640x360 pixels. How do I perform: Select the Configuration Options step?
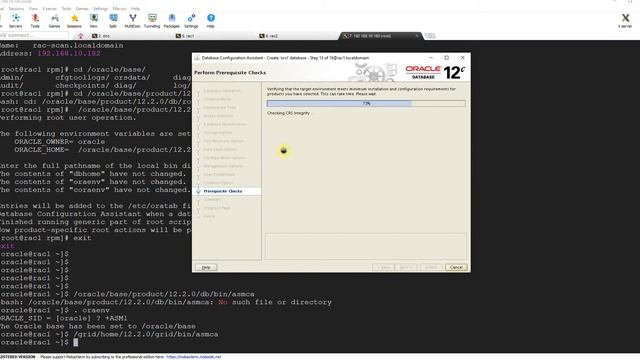click(224, 158)
